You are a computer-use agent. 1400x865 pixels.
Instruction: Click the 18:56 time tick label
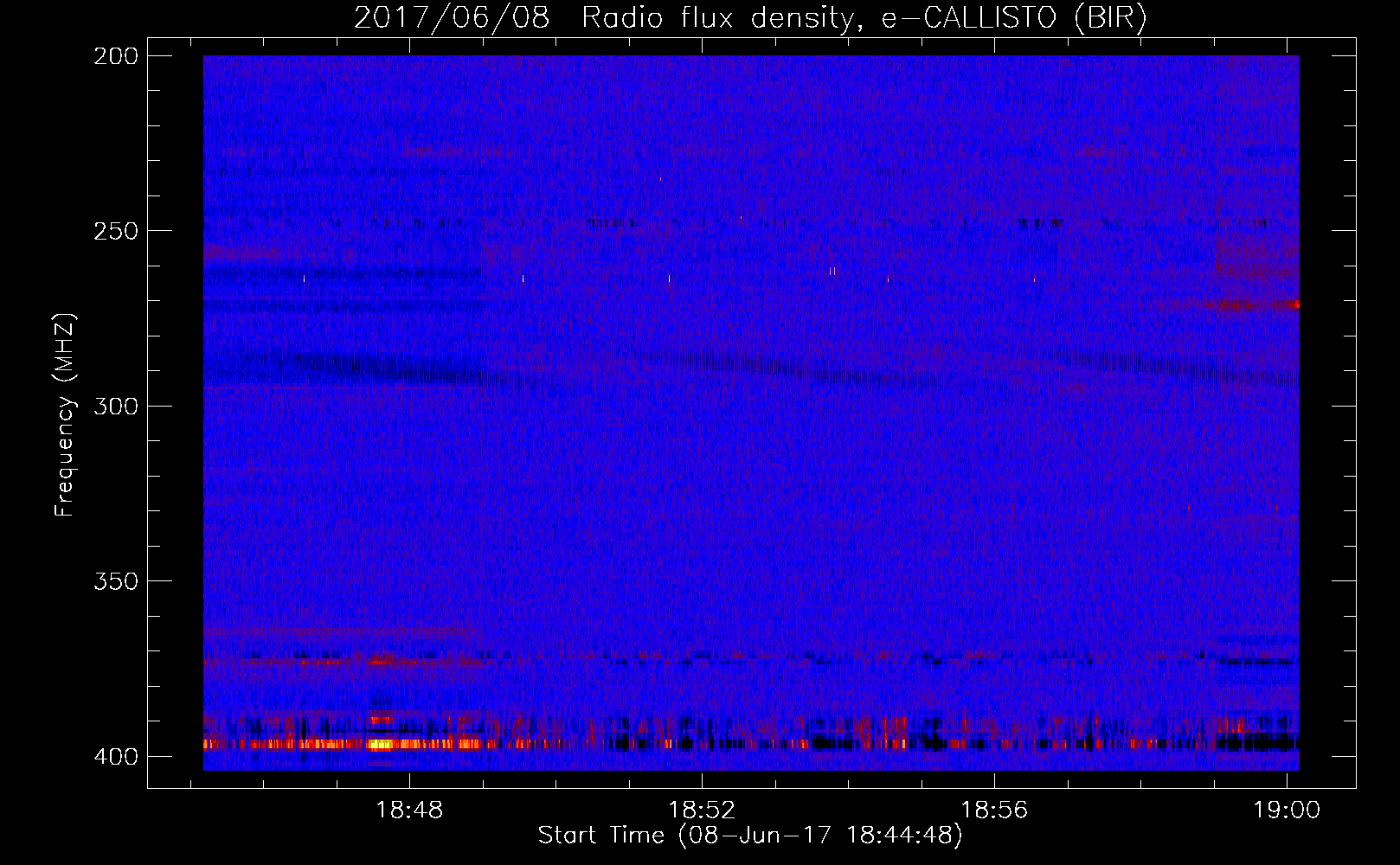tap(994, 810)
